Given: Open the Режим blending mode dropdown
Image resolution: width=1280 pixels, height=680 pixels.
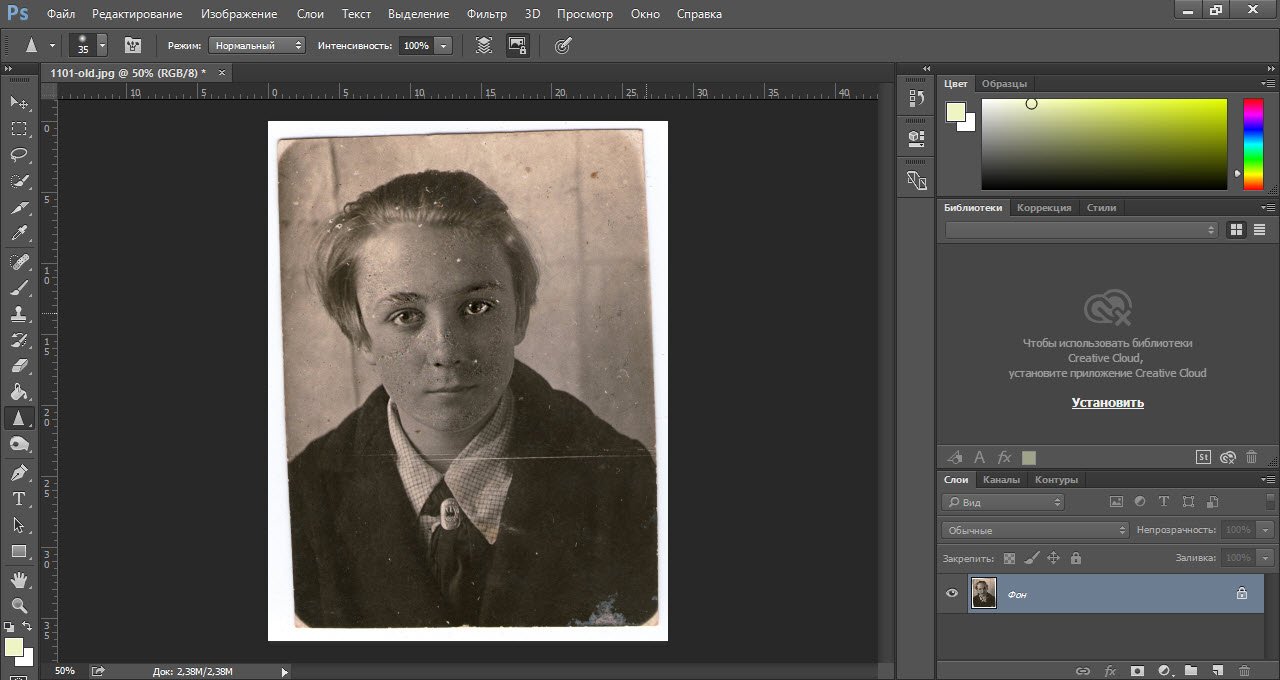Looking at the screenshot, I should [257, 46].
